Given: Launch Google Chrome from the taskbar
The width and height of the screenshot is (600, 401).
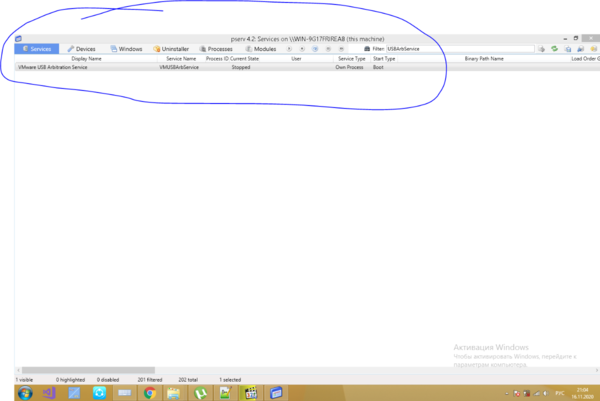Looking at the screenshot, I should (x=150, y=393).
